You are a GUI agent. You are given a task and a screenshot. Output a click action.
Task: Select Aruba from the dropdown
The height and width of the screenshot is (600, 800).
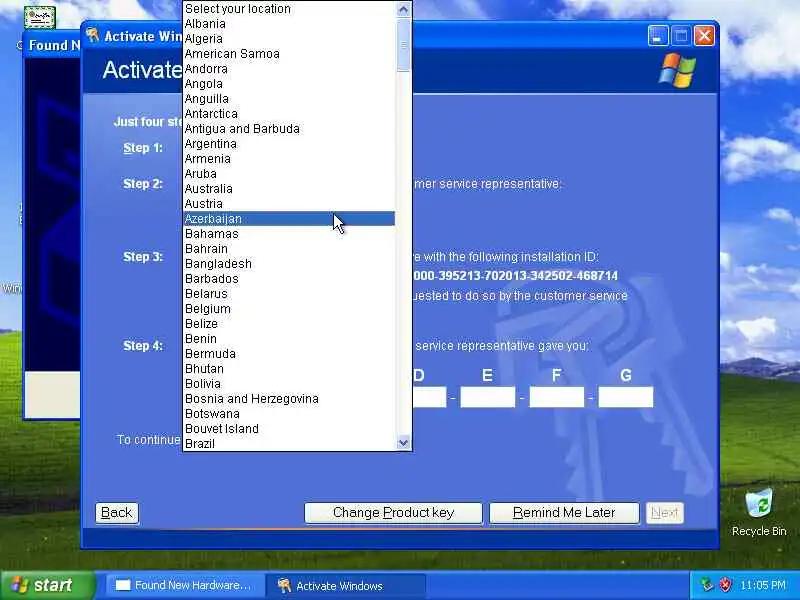pos(289,173)
